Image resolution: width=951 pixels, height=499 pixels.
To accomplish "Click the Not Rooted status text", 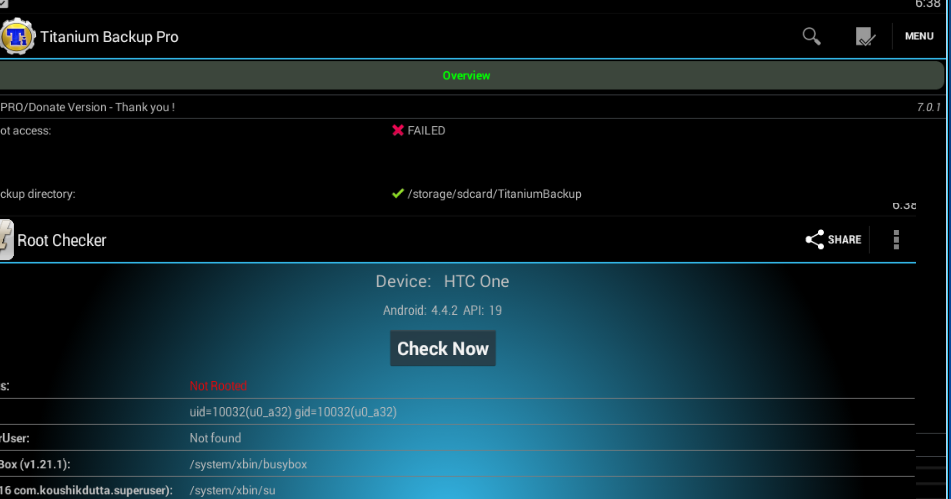I will [218, 386].
